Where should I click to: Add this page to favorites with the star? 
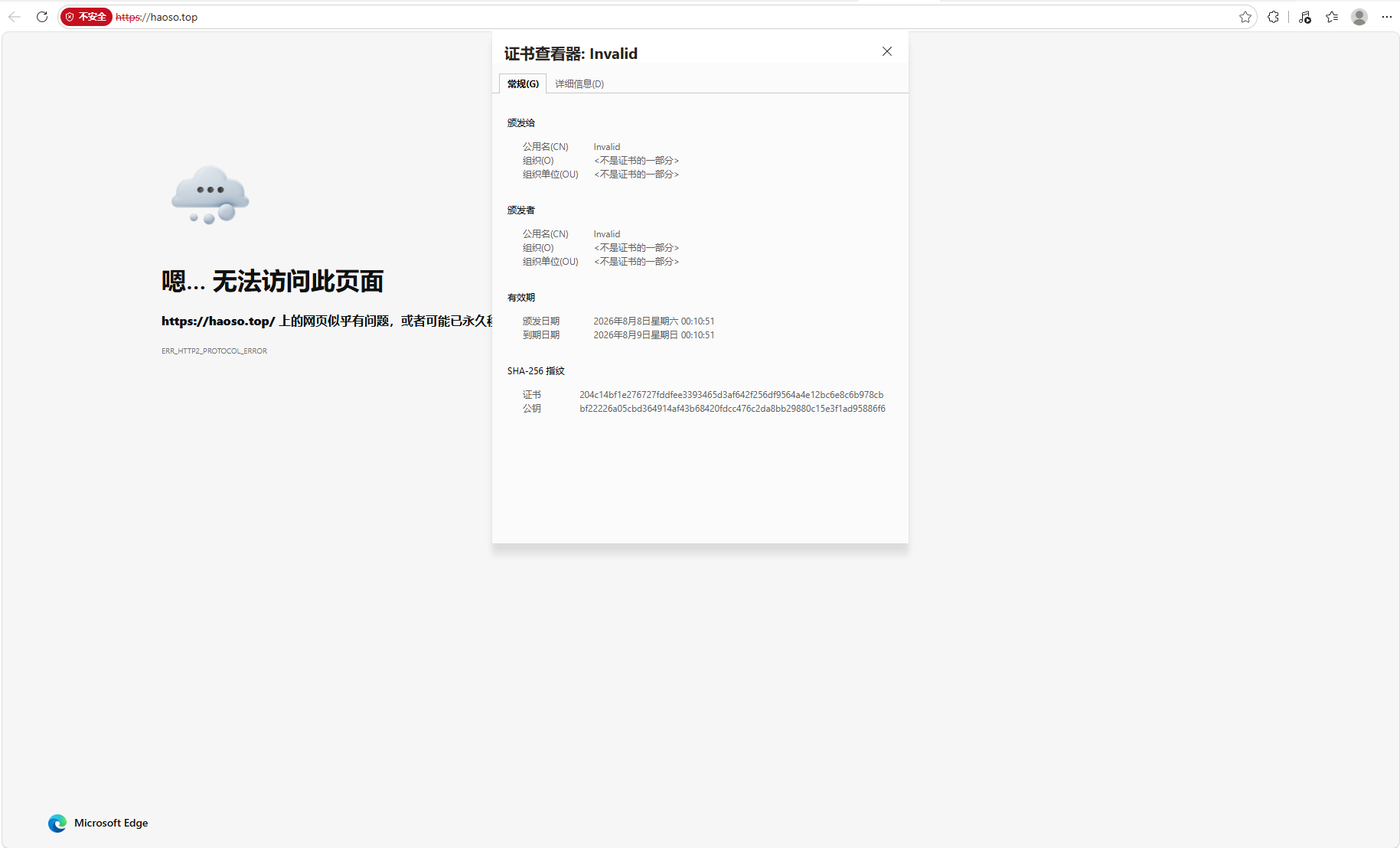tap(1245, 17)
